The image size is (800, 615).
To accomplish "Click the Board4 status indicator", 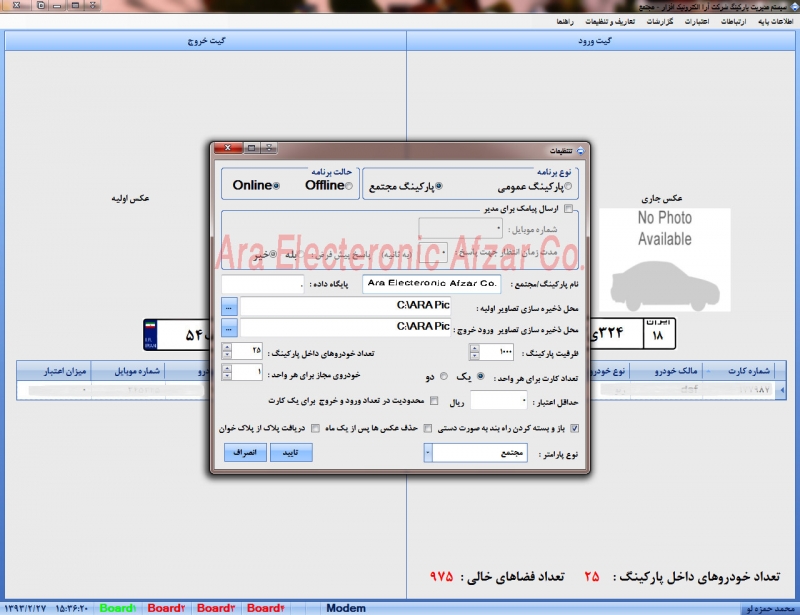I will point(265,608).
